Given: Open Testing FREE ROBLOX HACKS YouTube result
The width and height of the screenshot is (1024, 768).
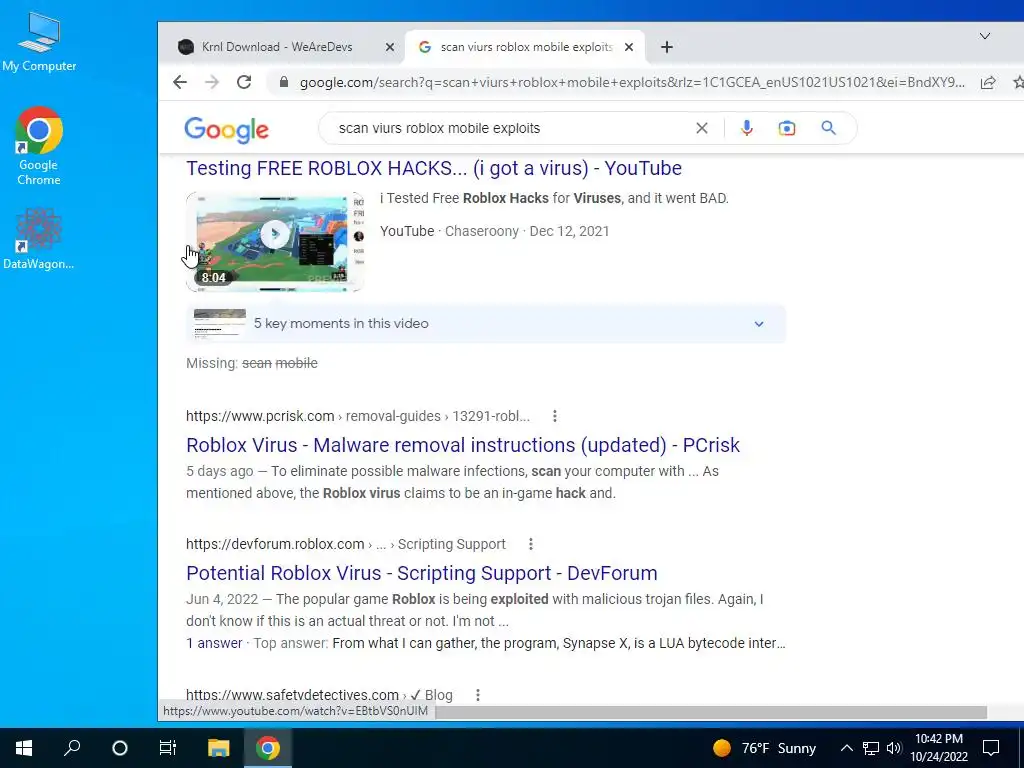Looking at the screenshot, I should (434, 168).
